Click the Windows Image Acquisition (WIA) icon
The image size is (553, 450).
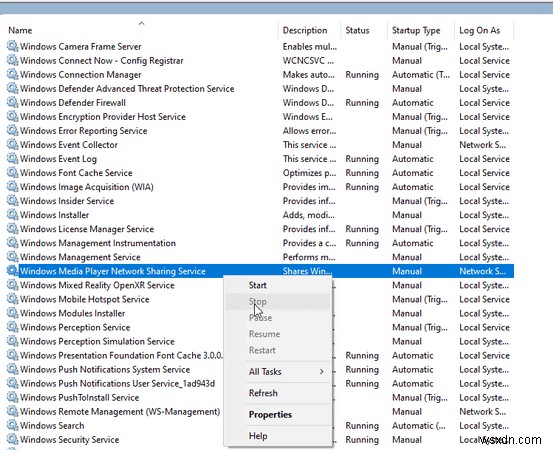(x=12, y=187)
